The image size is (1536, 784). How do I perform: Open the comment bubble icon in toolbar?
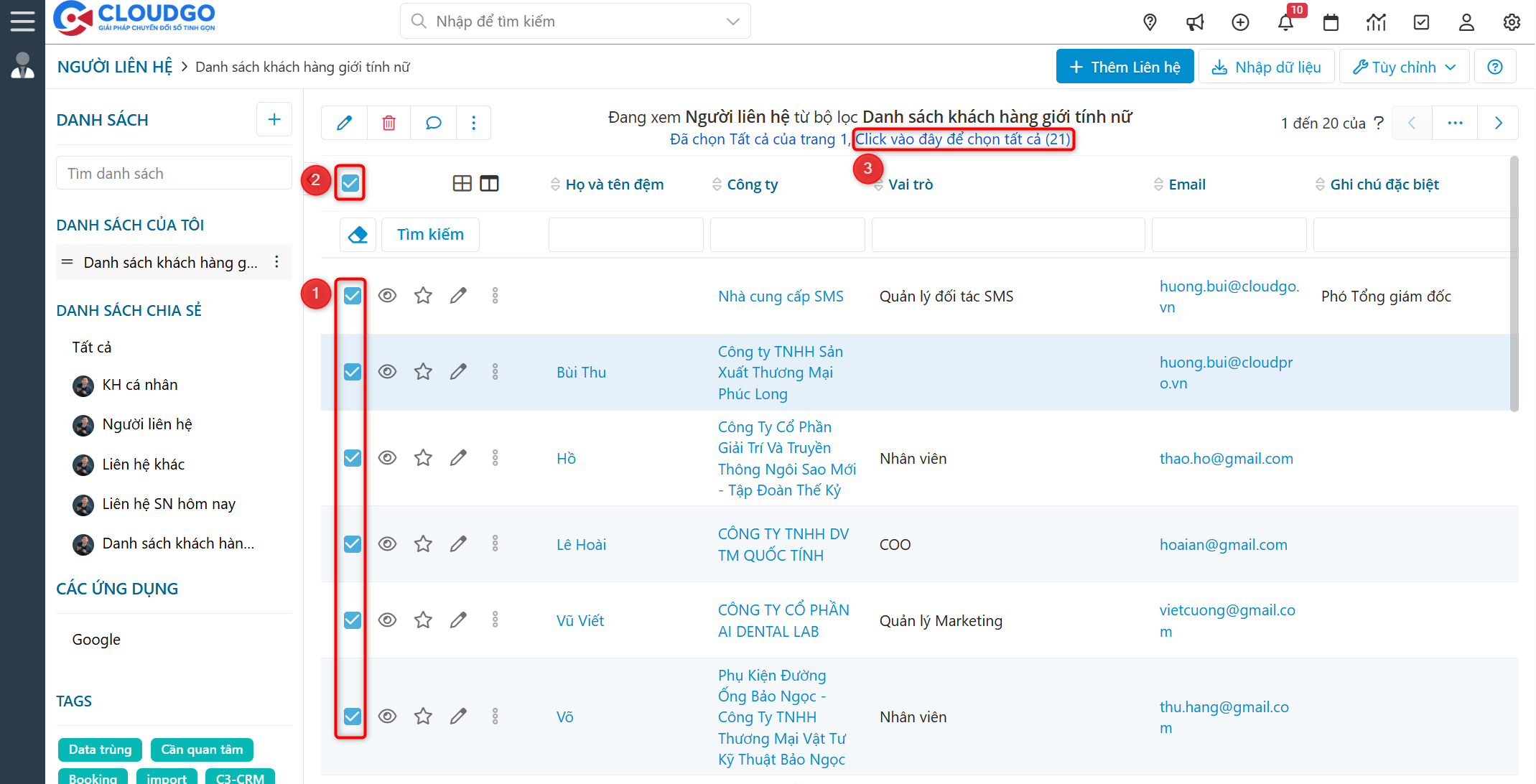pyautogui.click(x=433, y=123)
